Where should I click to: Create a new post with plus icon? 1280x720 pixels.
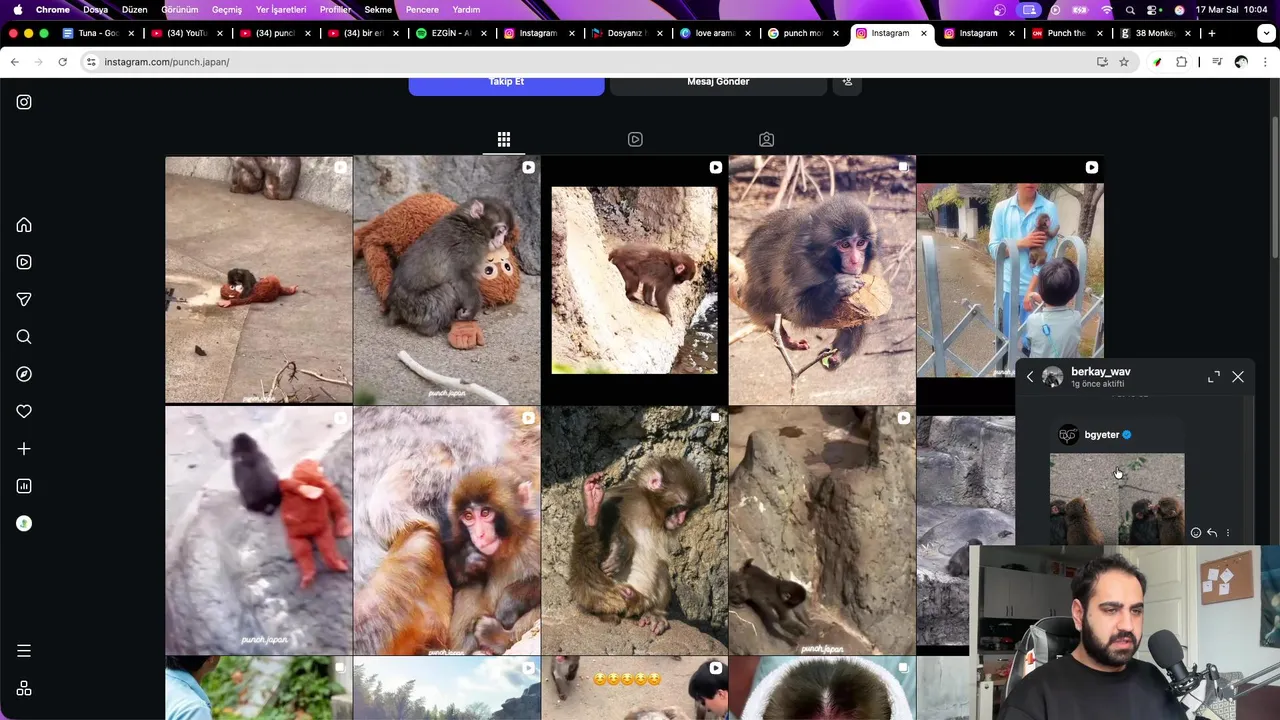coord(24,449)
